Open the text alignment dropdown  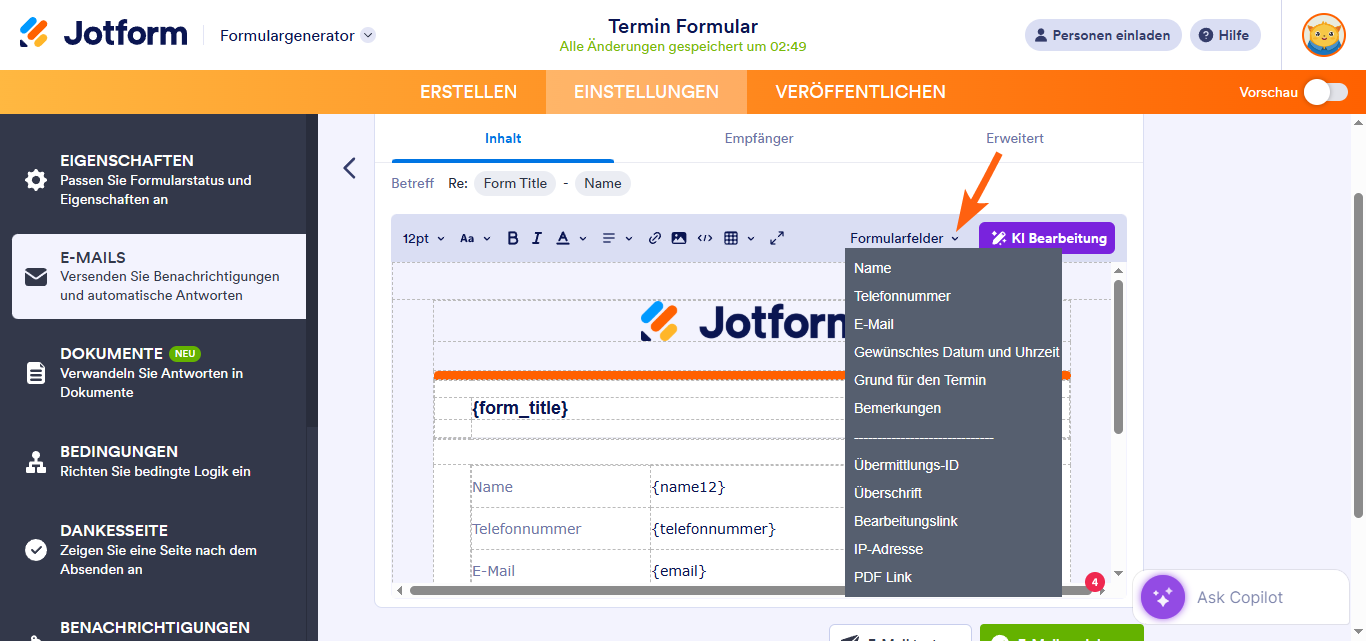[614, 238]
